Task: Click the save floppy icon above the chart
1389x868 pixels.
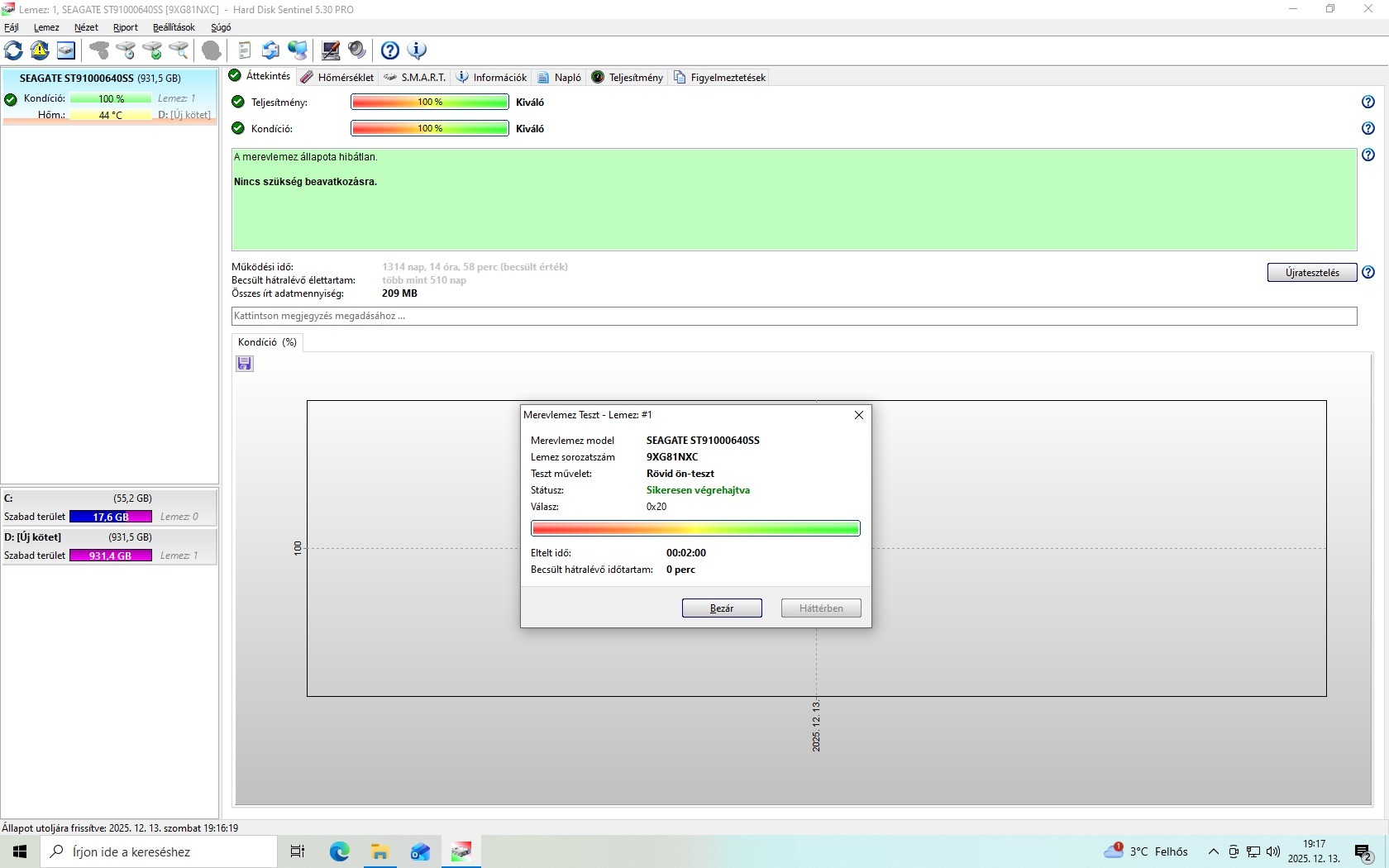Action: pyautogui.click(x=245, y=364)
